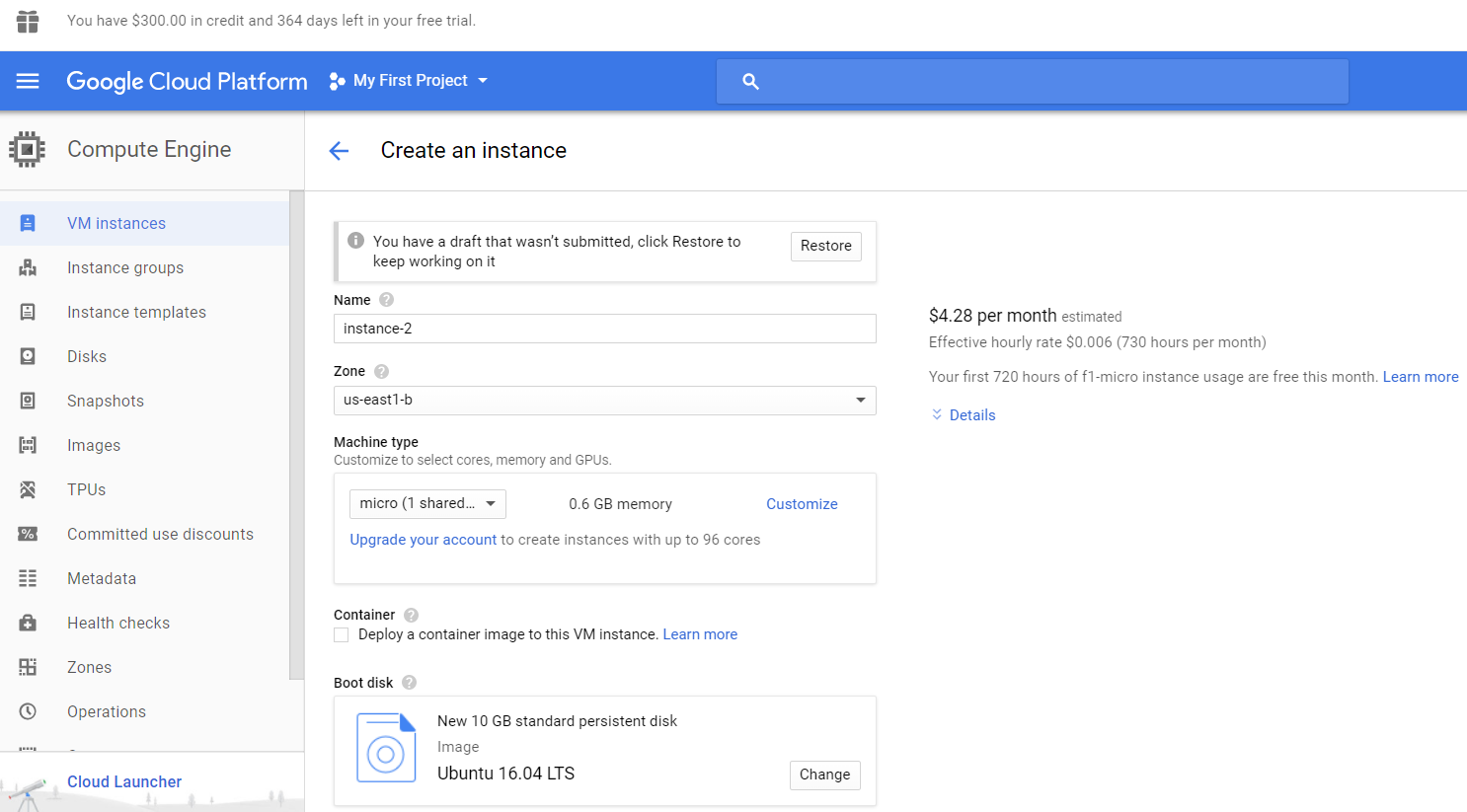Click the search magnifier icon
The width and height of the screenshot is (1467, 812).
(750, 82)
